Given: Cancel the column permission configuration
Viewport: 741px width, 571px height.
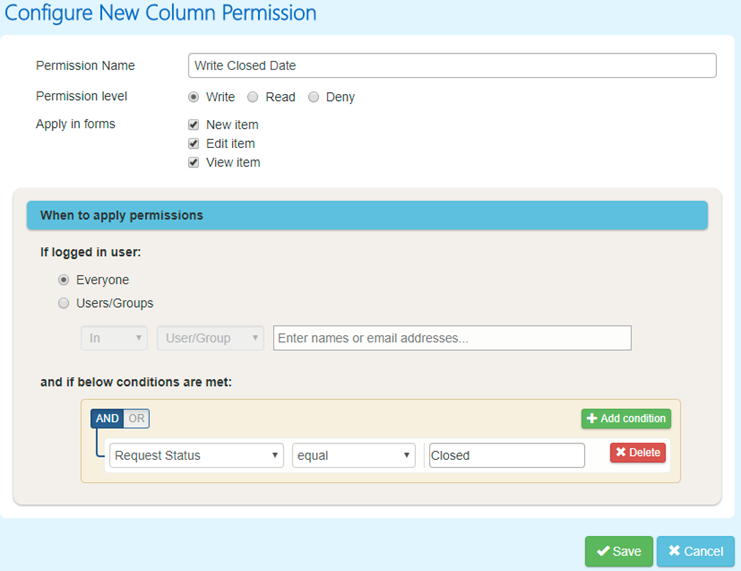Looking at the screenshot, I should coord(696,551).
